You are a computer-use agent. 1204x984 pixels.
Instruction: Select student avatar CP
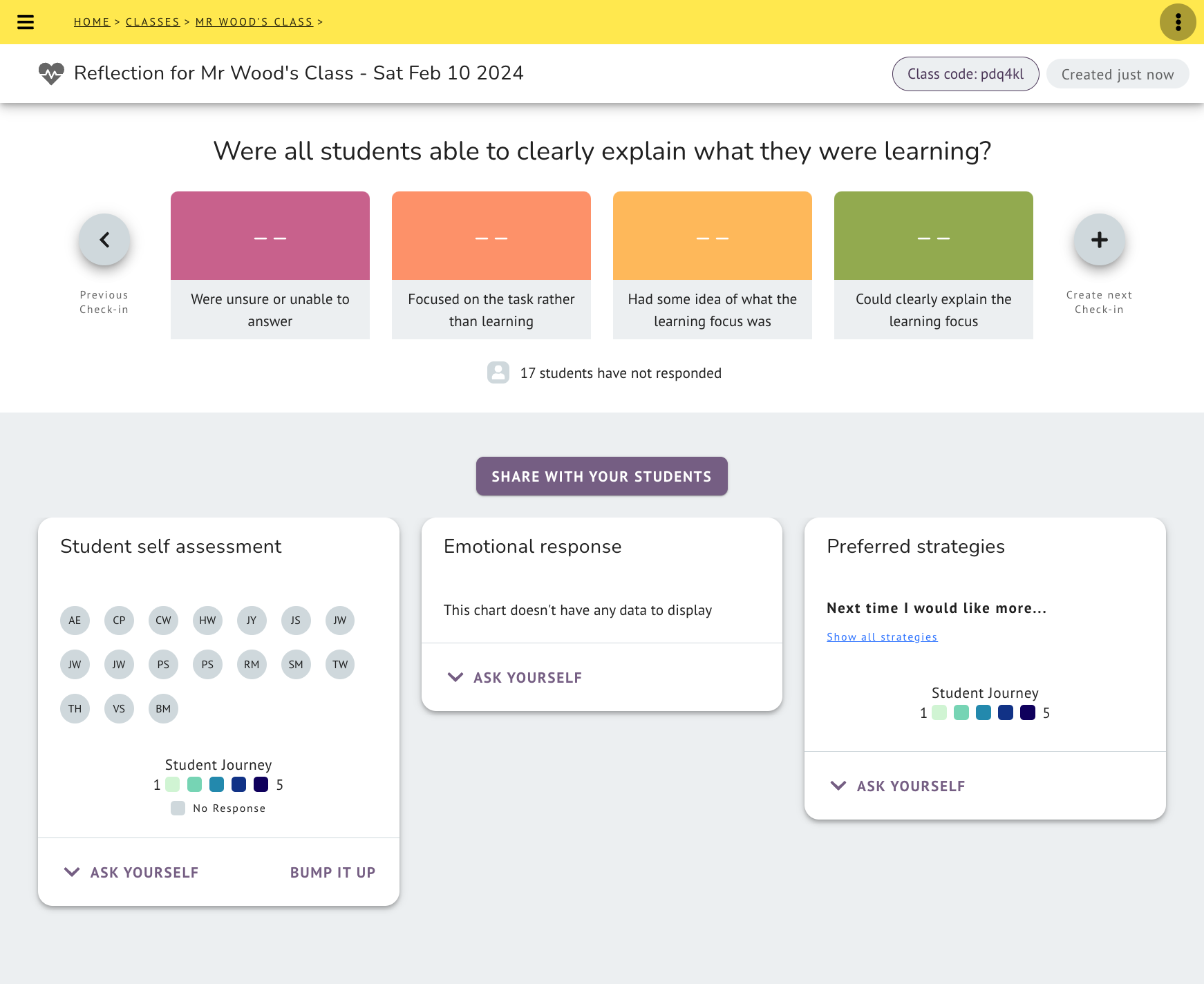coord(119,621)
